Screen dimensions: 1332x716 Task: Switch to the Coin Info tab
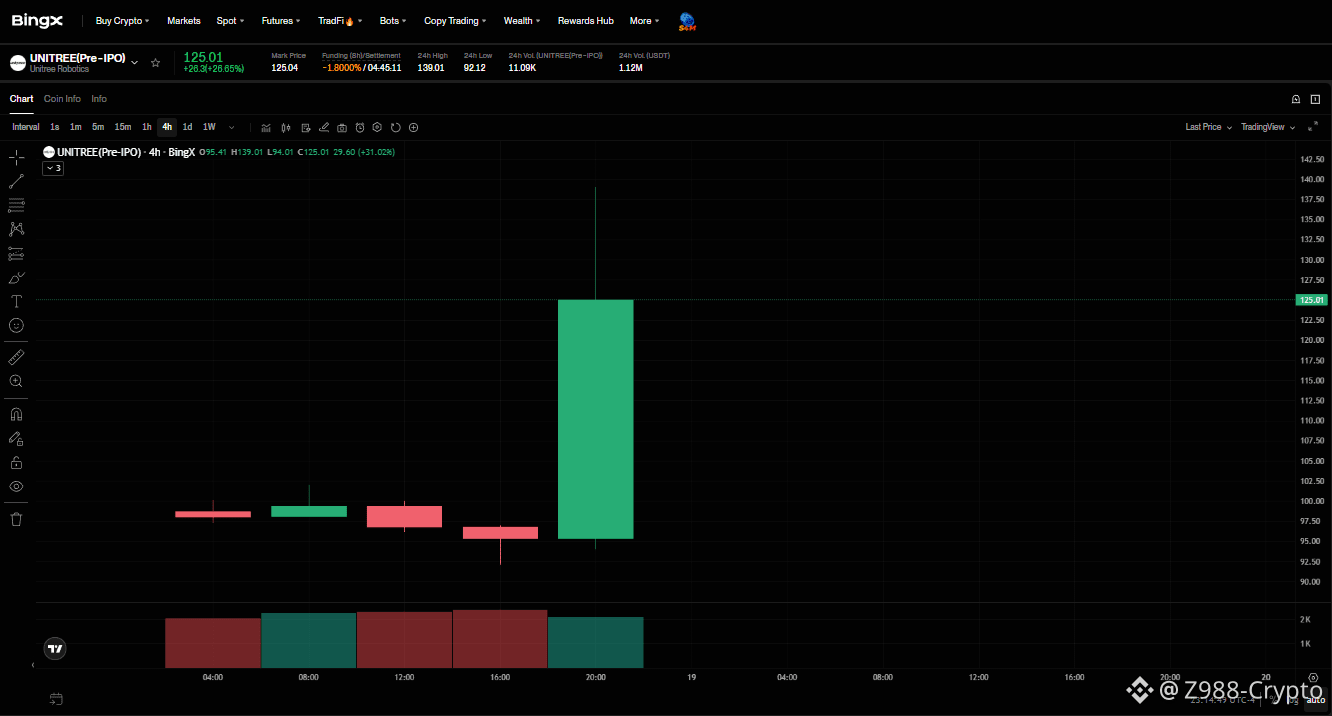coord(62,99)
